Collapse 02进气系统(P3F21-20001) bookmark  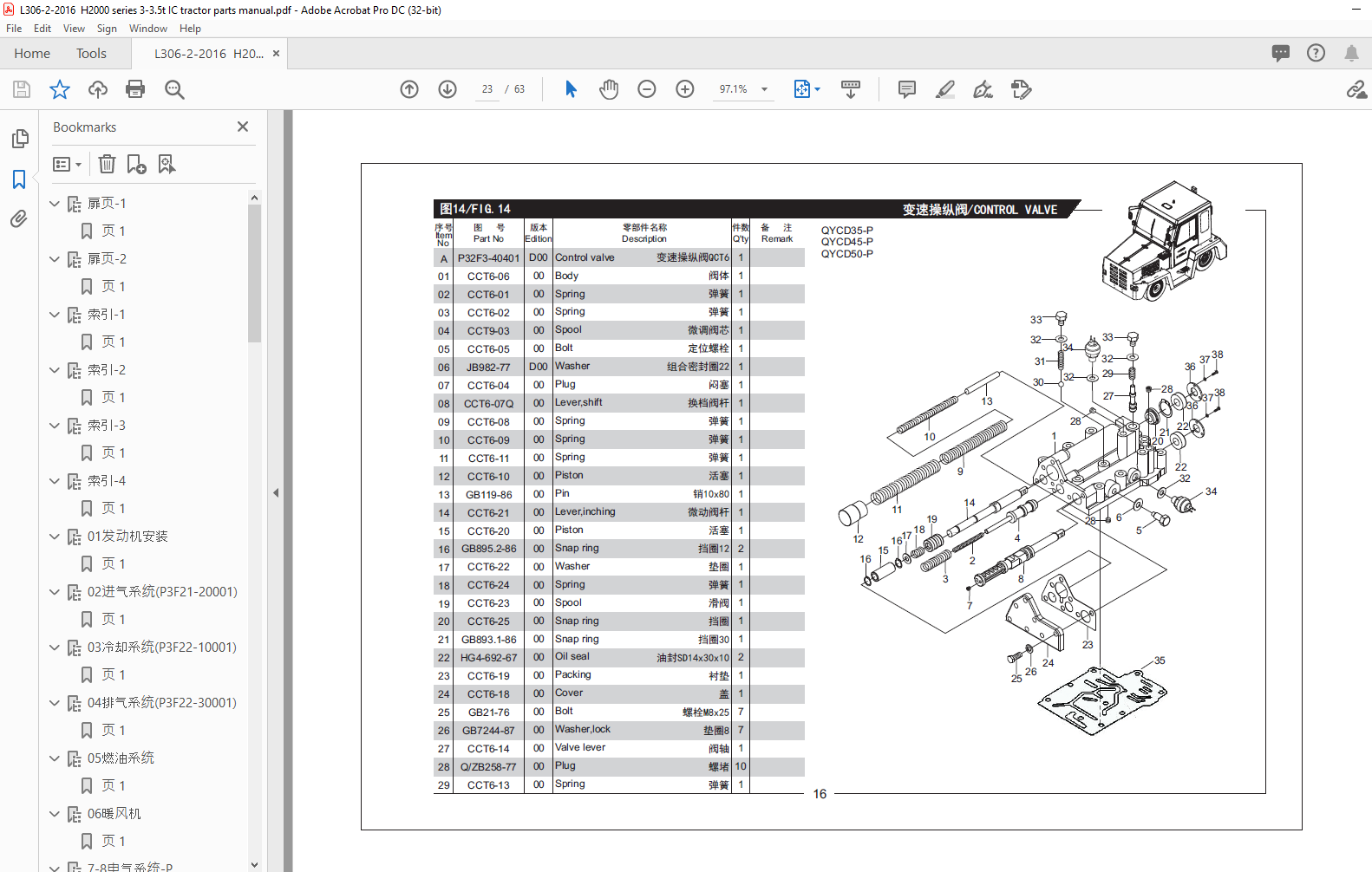pos(55,592)
